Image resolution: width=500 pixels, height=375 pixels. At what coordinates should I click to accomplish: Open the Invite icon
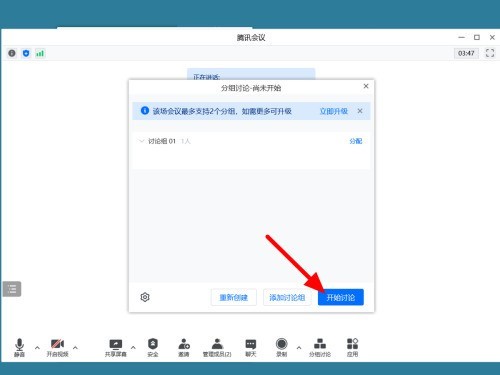(184, 347)
